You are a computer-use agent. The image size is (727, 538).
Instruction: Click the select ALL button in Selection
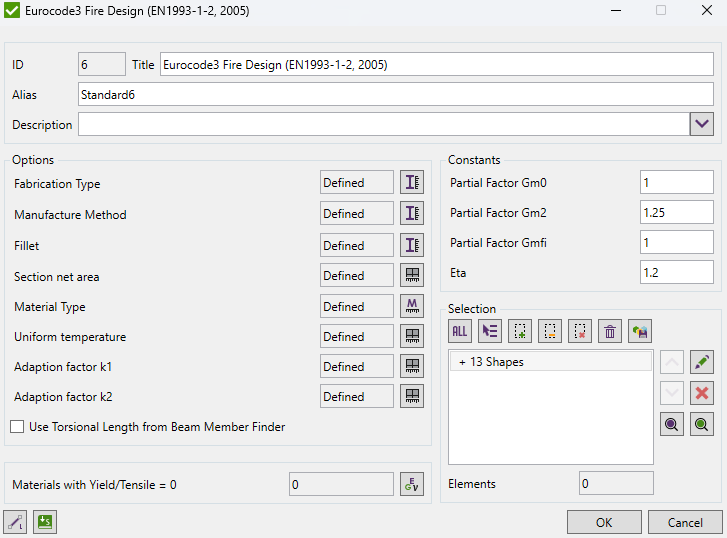[x=460, y=331]
